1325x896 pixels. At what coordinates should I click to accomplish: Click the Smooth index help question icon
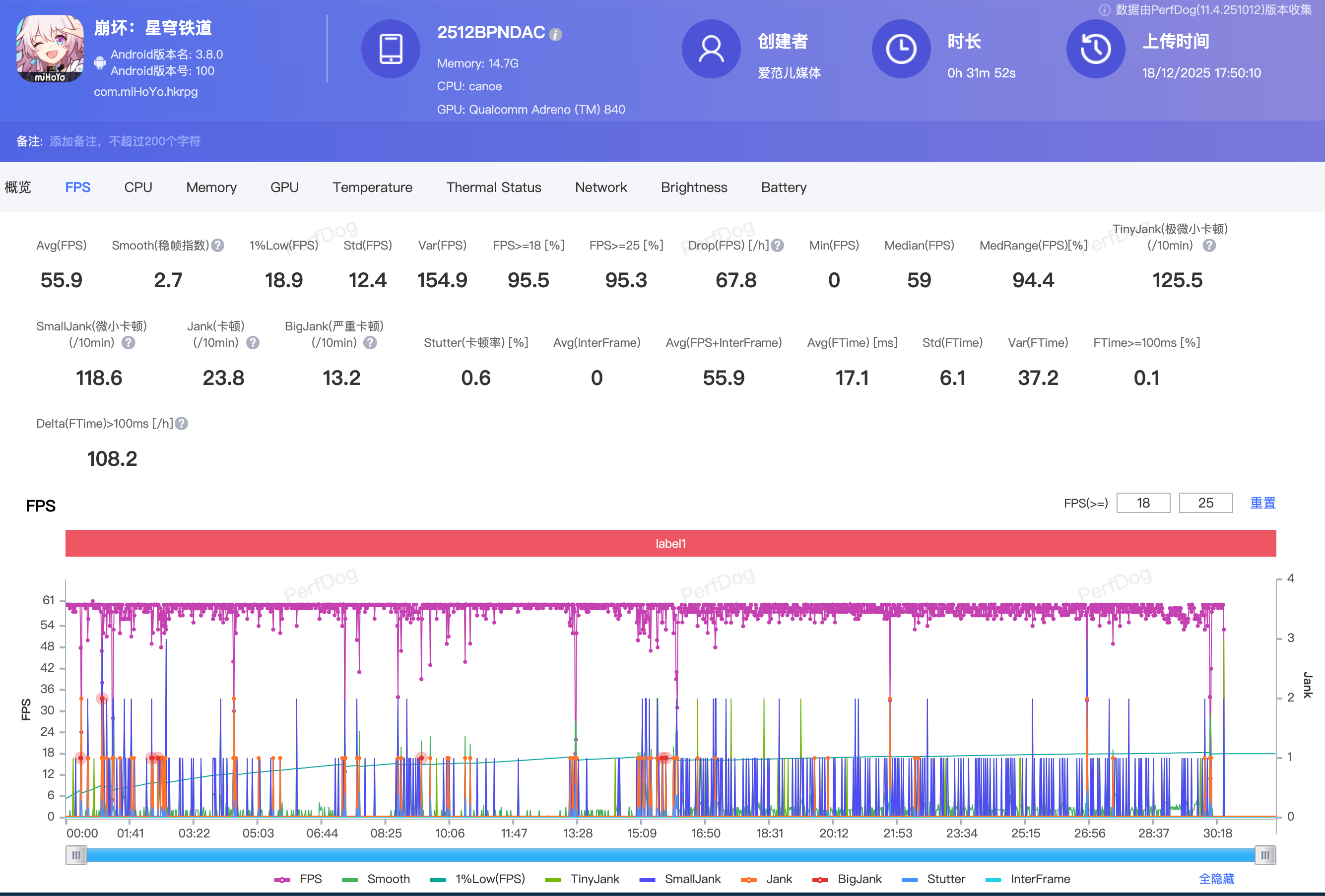point(217,245)
